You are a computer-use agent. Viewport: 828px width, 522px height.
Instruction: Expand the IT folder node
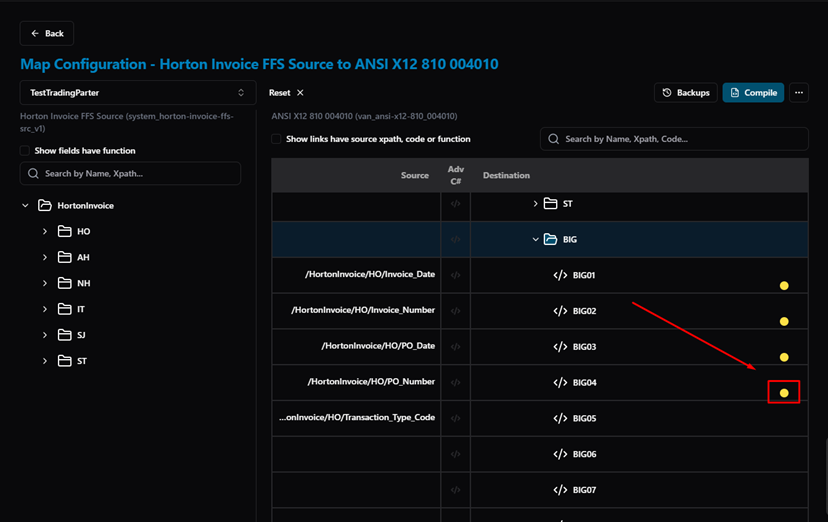45,309
